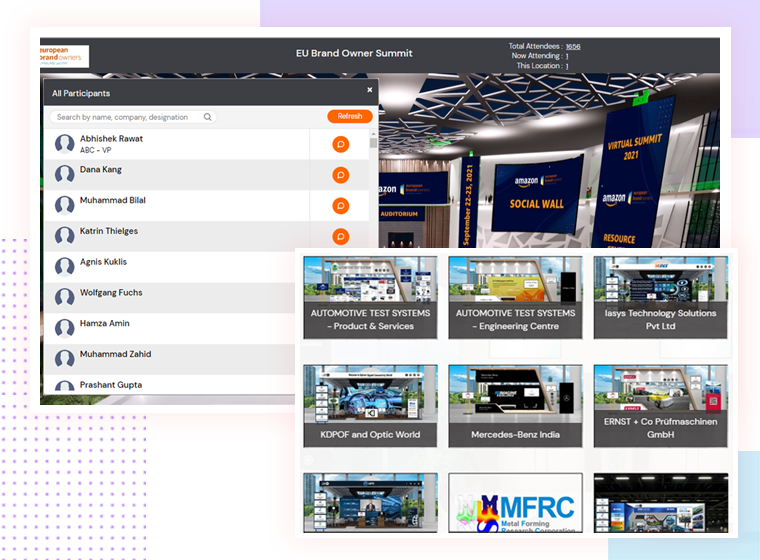This screenshot has width=760, height=560.
Task: Open the total attendees count link
Action: pos(572,46)
